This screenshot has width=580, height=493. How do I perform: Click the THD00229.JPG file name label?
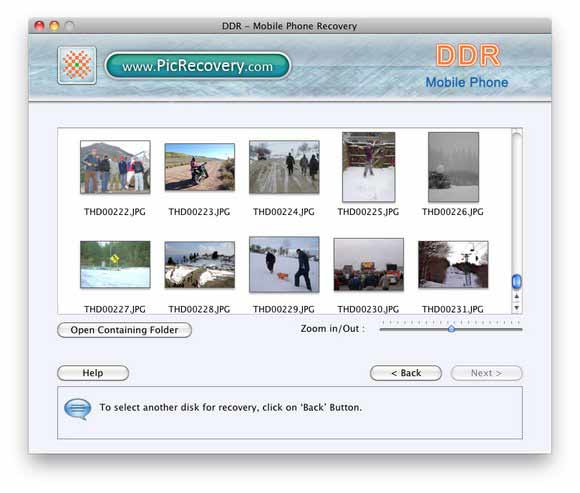tap(284, 309)
